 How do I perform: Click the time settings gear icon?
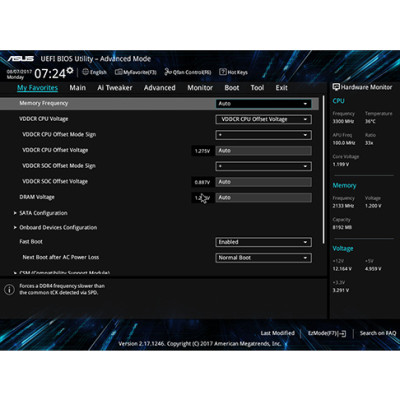pyautogui.click(x=70, y=70)
